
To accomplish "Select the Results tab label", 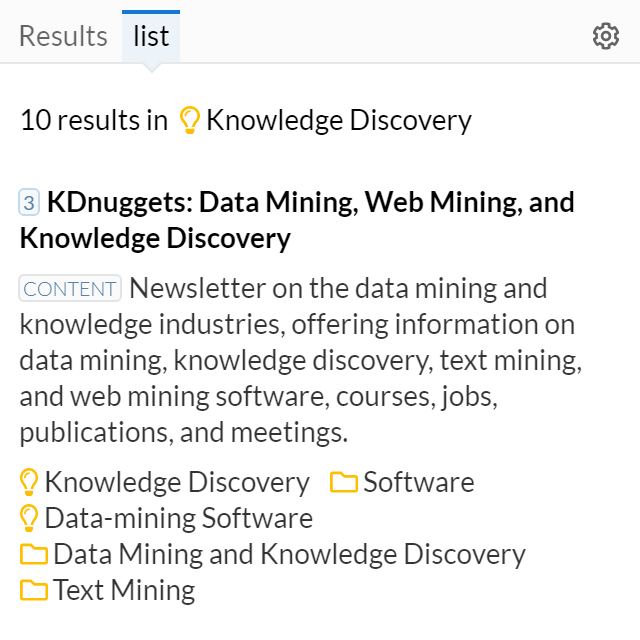I will tap(63, 36).
